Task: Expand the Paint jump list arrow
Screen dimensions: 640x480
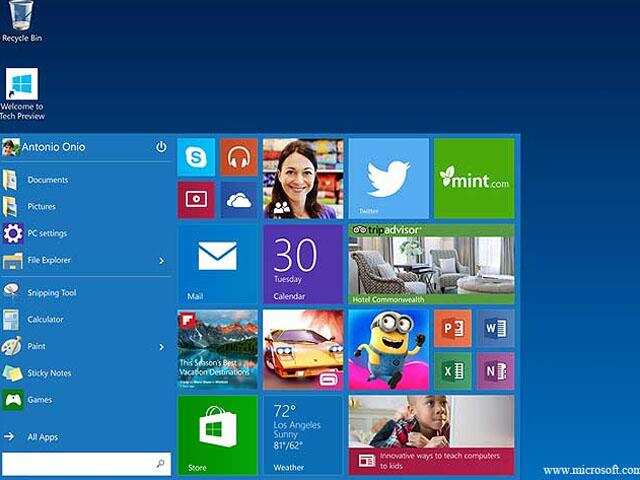Action: pyautogui.click(x=161, y=347)
